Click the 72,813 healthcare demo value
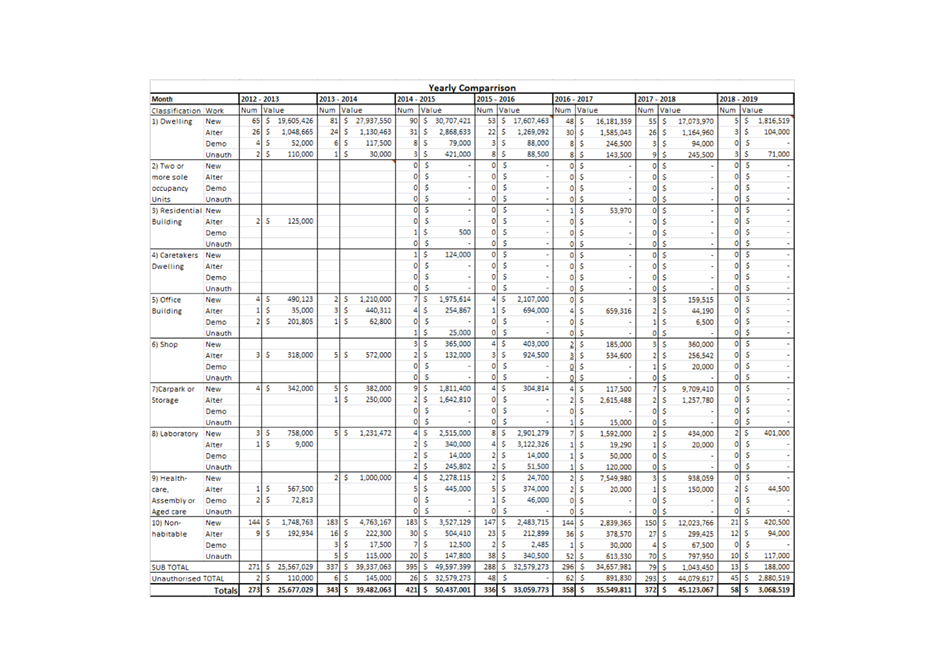This screenshot has width=928, height=656. point(302,500)
